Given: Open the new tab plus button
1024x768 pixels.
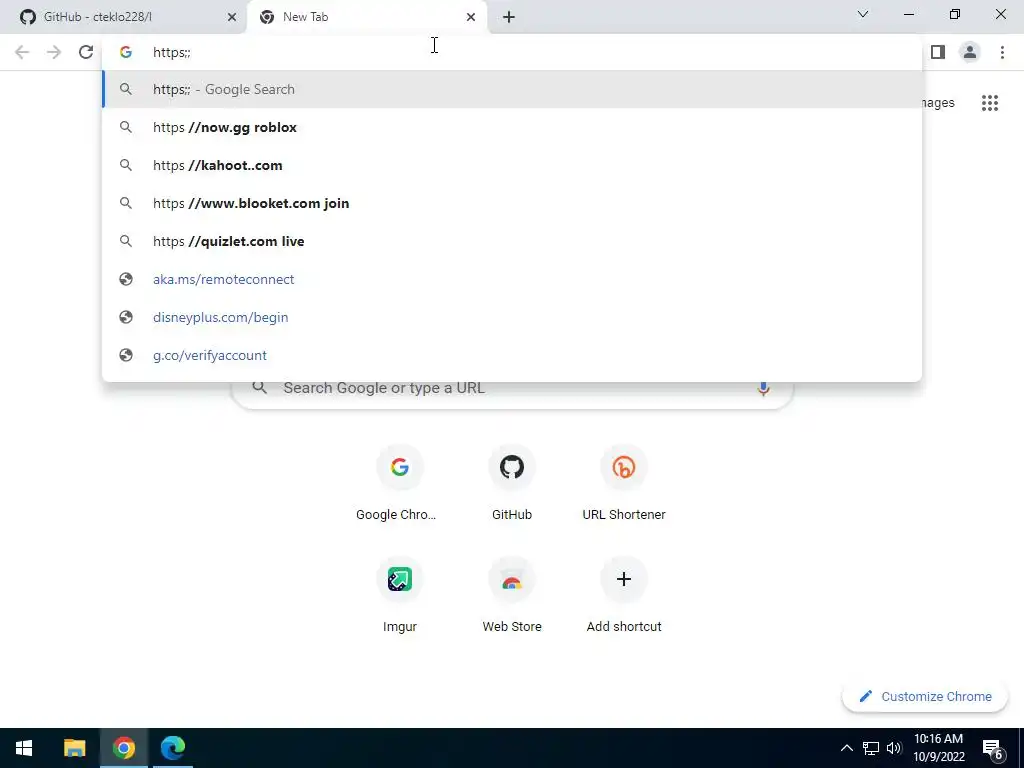Looking at the screenshot, I should point(509,17).
